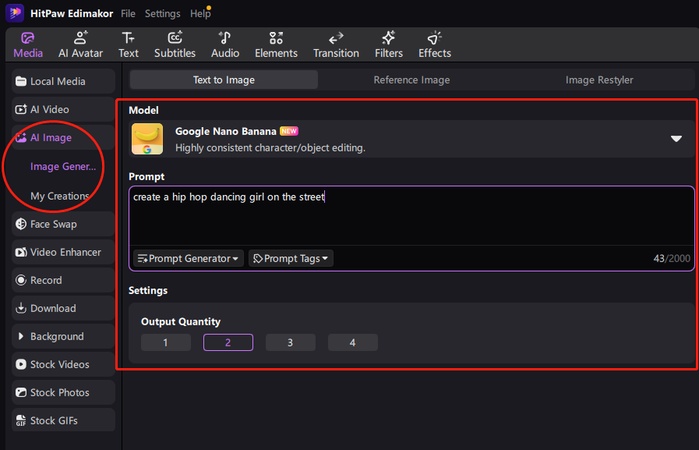
Task: Open Image Generator sub-item
Action: point(63,166)
